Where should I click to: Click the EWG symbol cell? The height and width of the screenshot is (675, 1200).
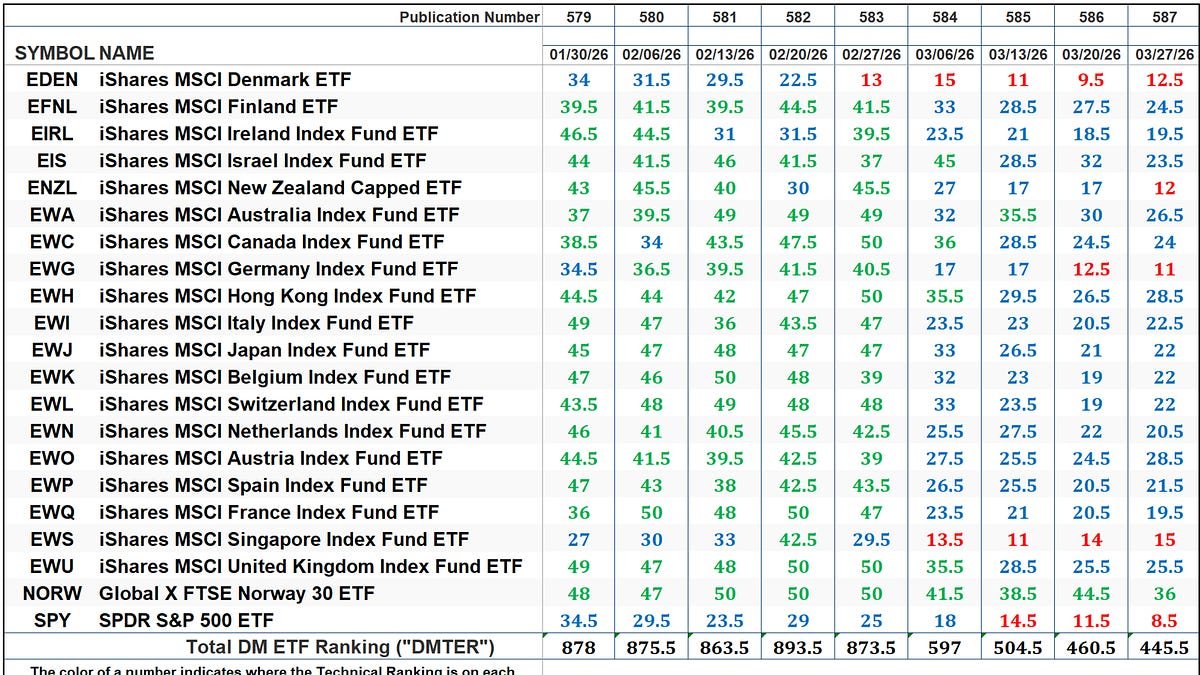52,269
